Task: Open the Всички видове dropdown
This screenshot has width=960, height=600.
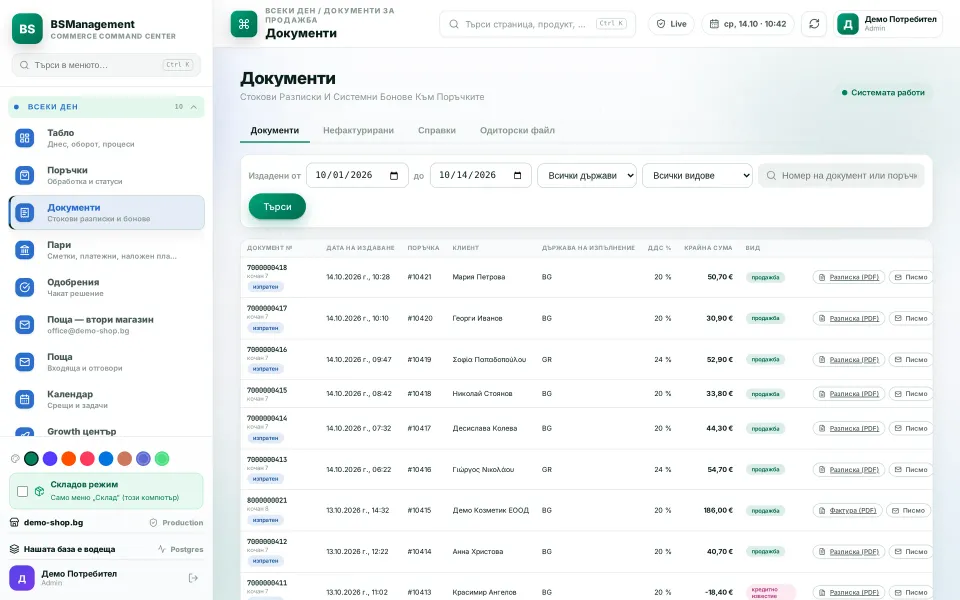Action: click(x=697, y=176)
